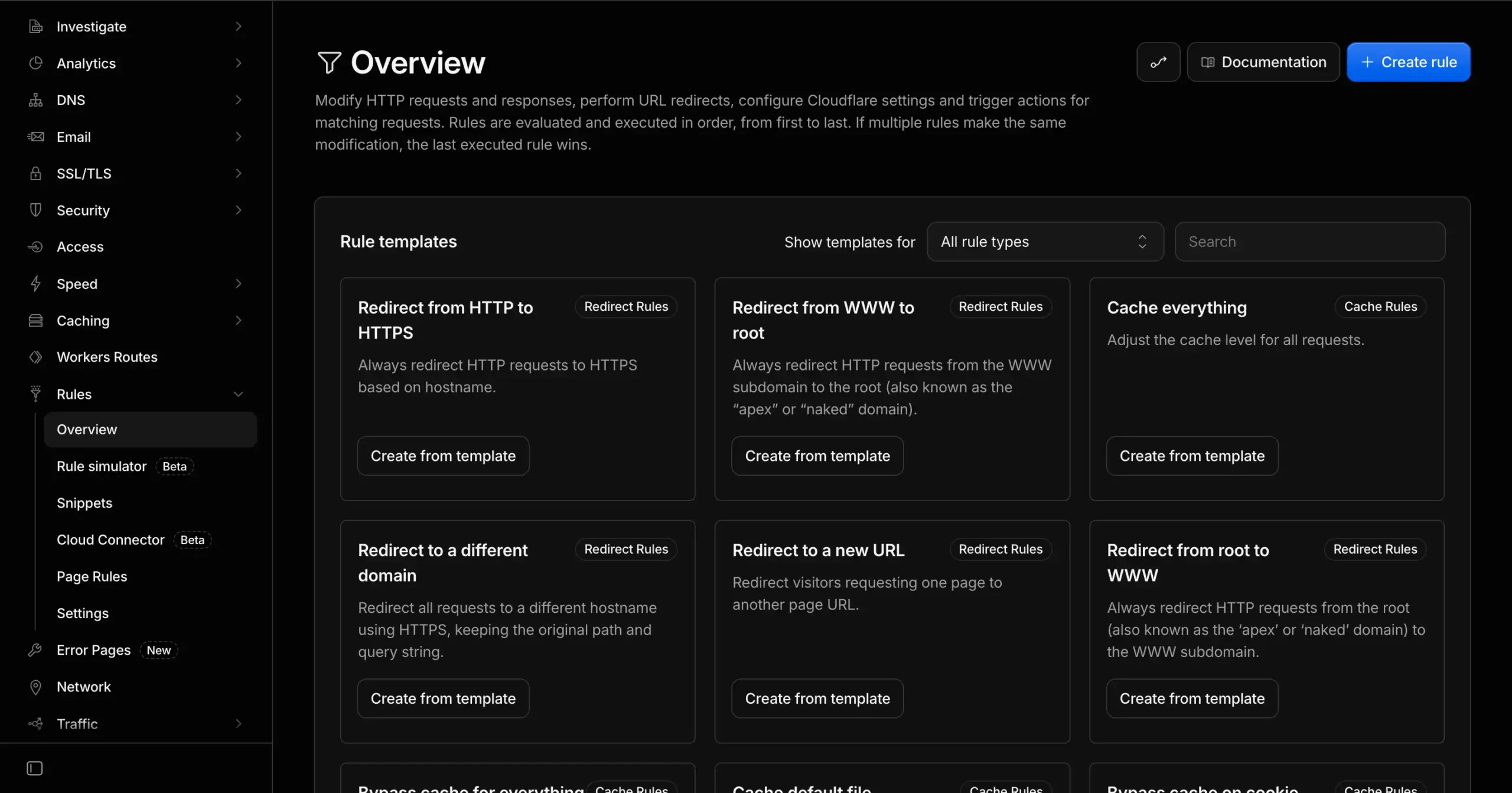
Task: Click the trace route icon button
Action: (x=1158, y=62)
